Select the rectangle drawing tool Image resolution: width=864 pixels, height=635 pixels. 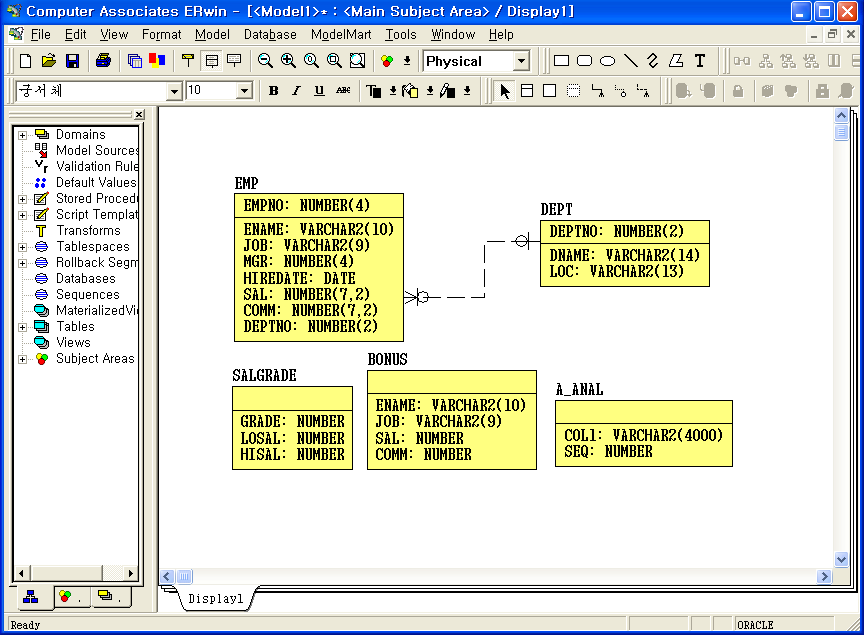561,61
